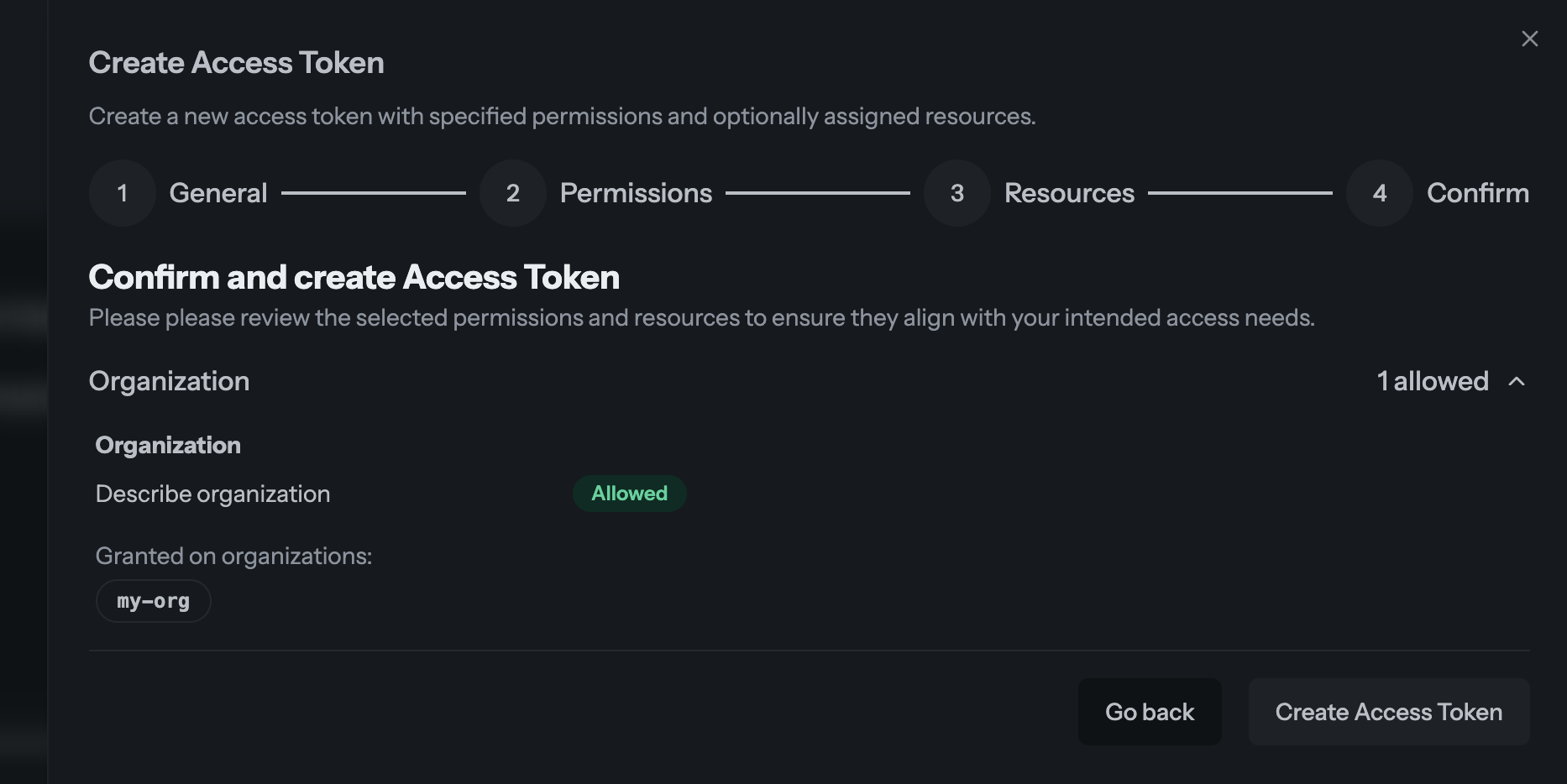Screen dimensions: 1567x784
Task: Click the my-org organization chip
Action: 153,600
